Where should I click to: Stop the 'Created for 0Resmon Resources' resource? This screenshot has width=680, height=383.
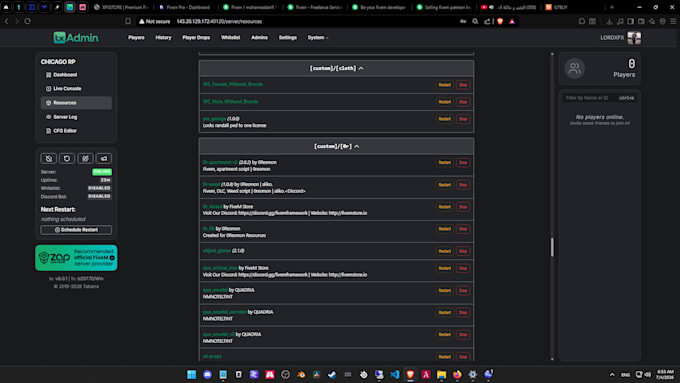(463, 229)
